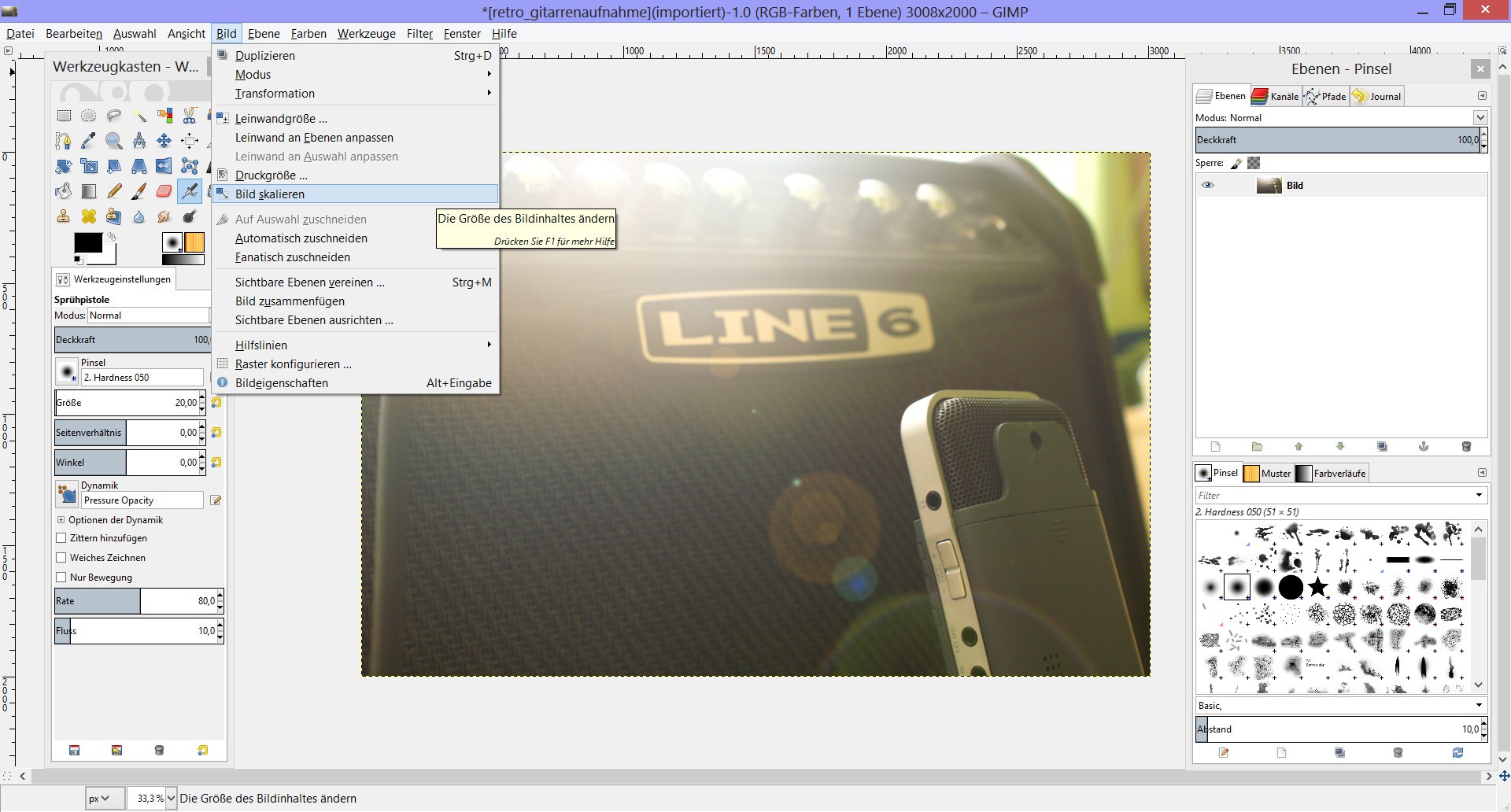Refresh the brushes list
Screen dimensions: 1511x812
pos(1457,753)
